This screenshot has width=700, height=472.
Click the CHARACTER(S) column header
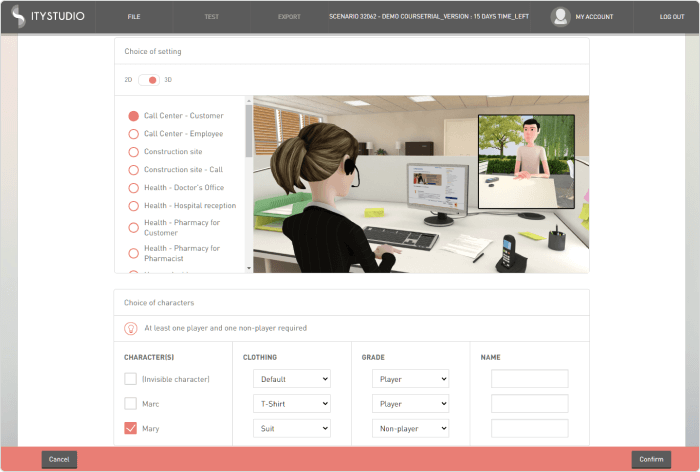(149, 357)
